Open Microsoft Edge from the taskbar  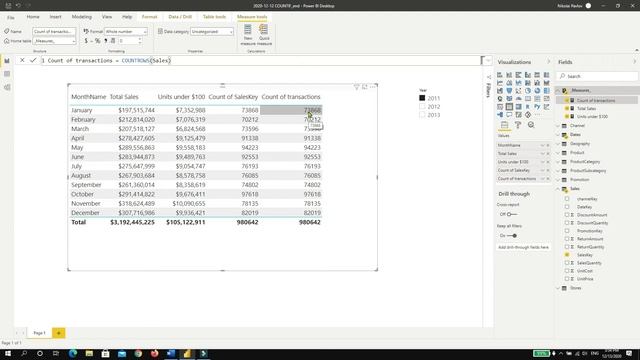click(x=73, y=353)
